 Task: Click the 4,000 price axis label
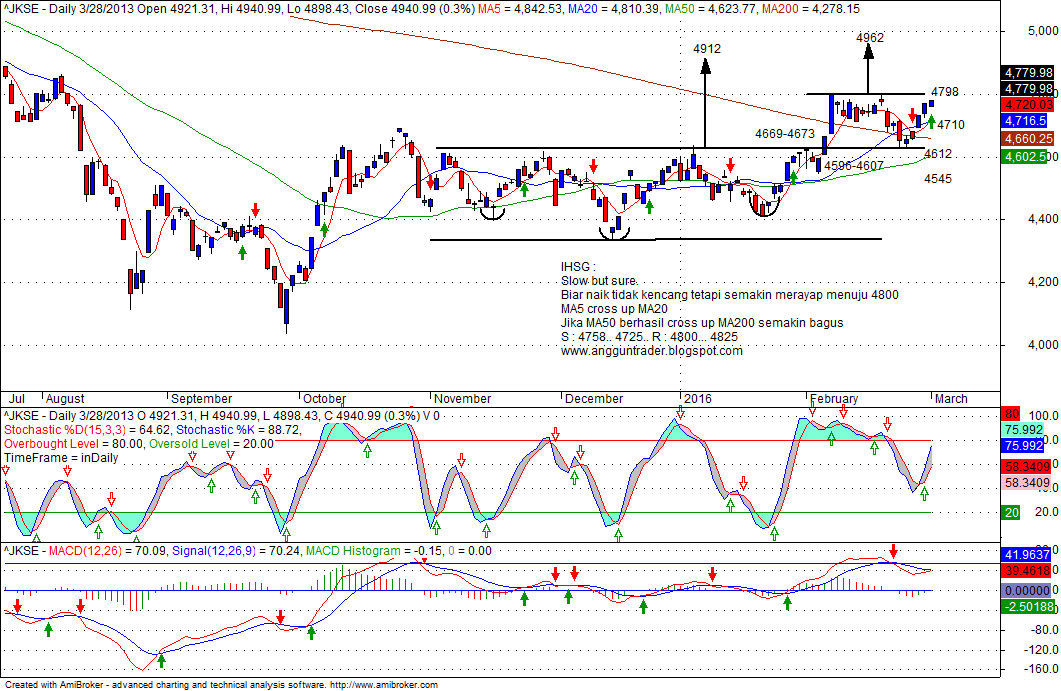tap(1043, 345)
